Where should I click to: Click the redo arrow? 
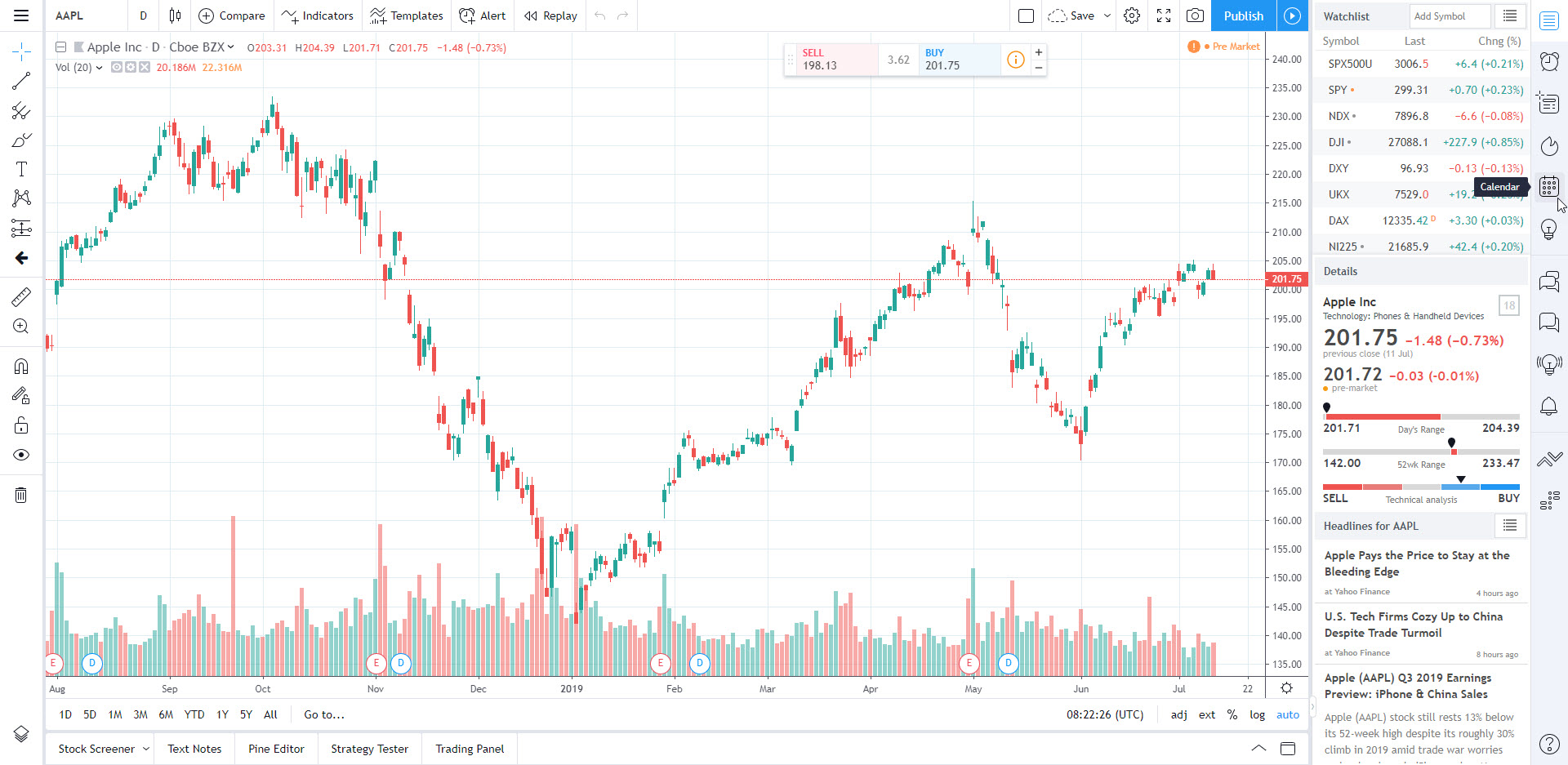[x=623, y=16]
